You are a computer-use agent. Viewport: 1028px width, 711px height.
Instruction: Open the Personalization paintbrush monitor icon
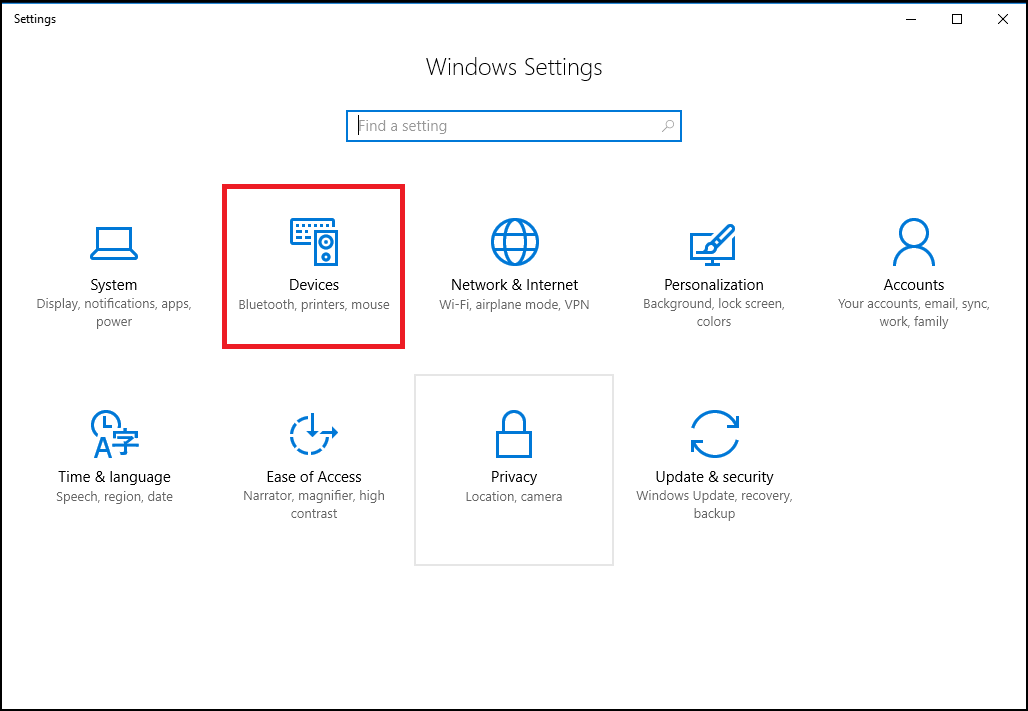(x=713, y=244)
